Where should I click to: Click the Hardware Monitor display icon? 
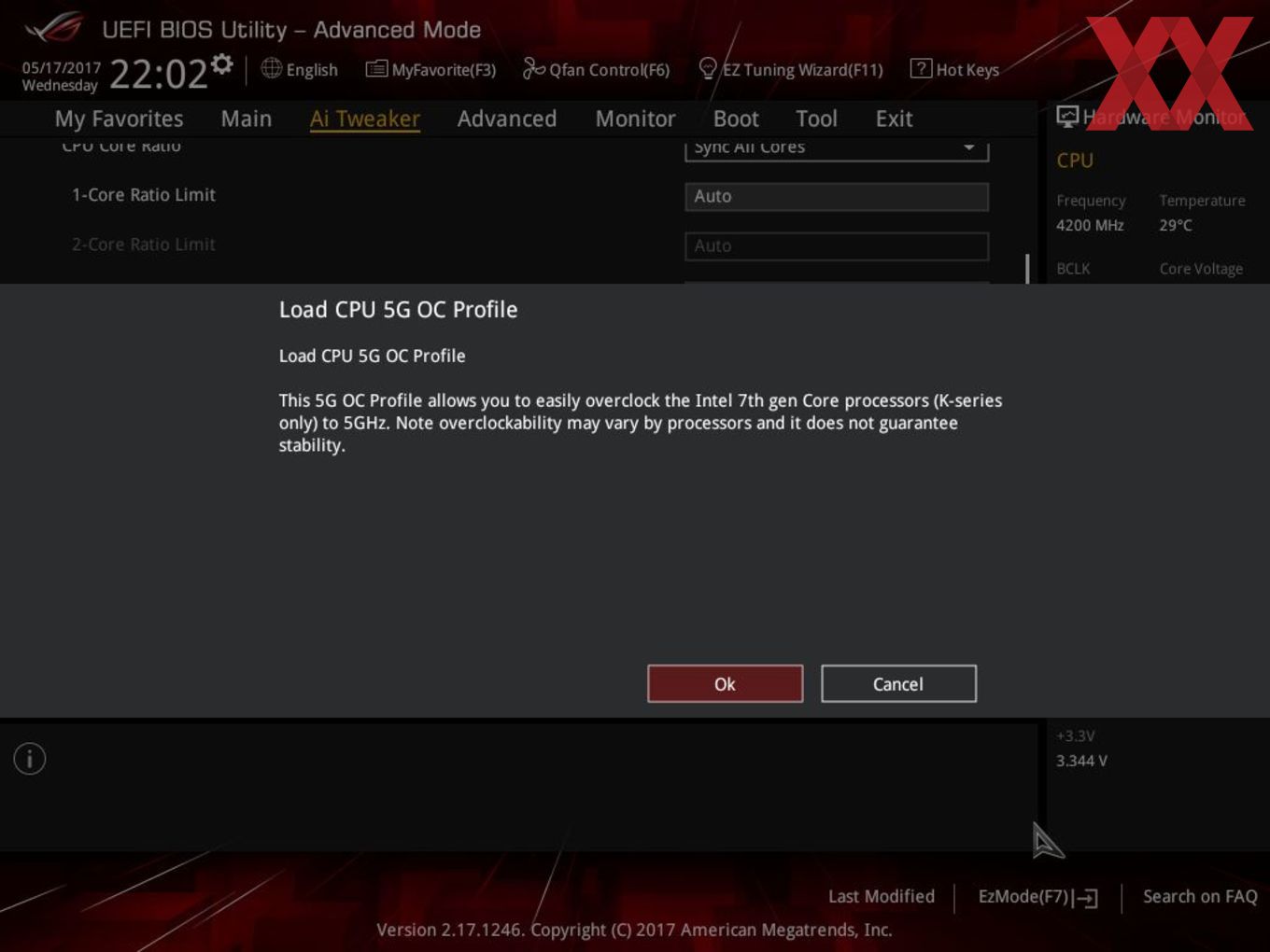1067,117
